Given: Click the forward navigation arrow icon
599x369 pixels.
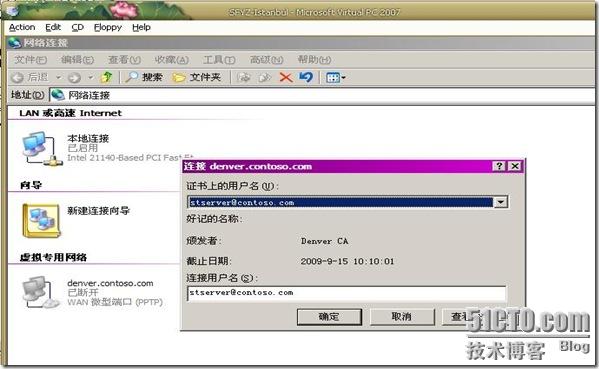Looking at the screenshot, I should [x=74, y=78].
